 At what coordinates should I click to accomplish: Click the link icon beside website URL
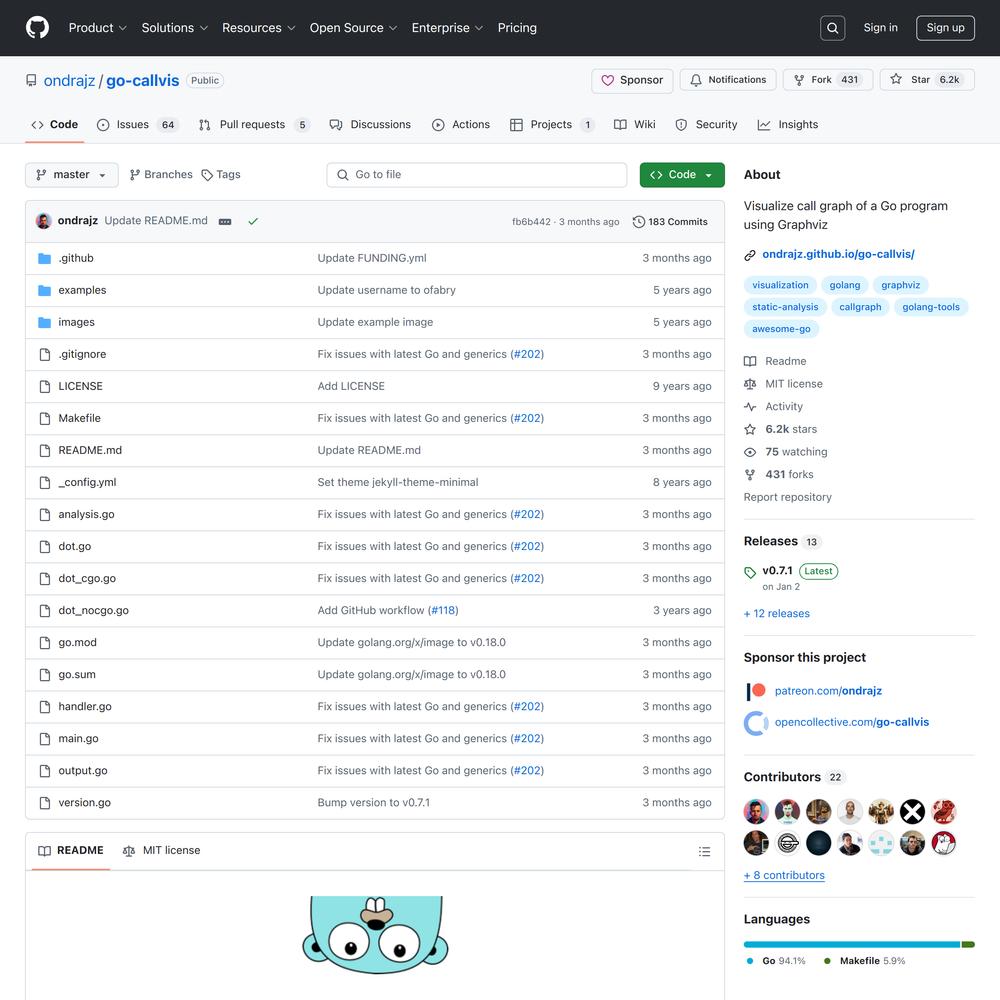pos(750,255)
